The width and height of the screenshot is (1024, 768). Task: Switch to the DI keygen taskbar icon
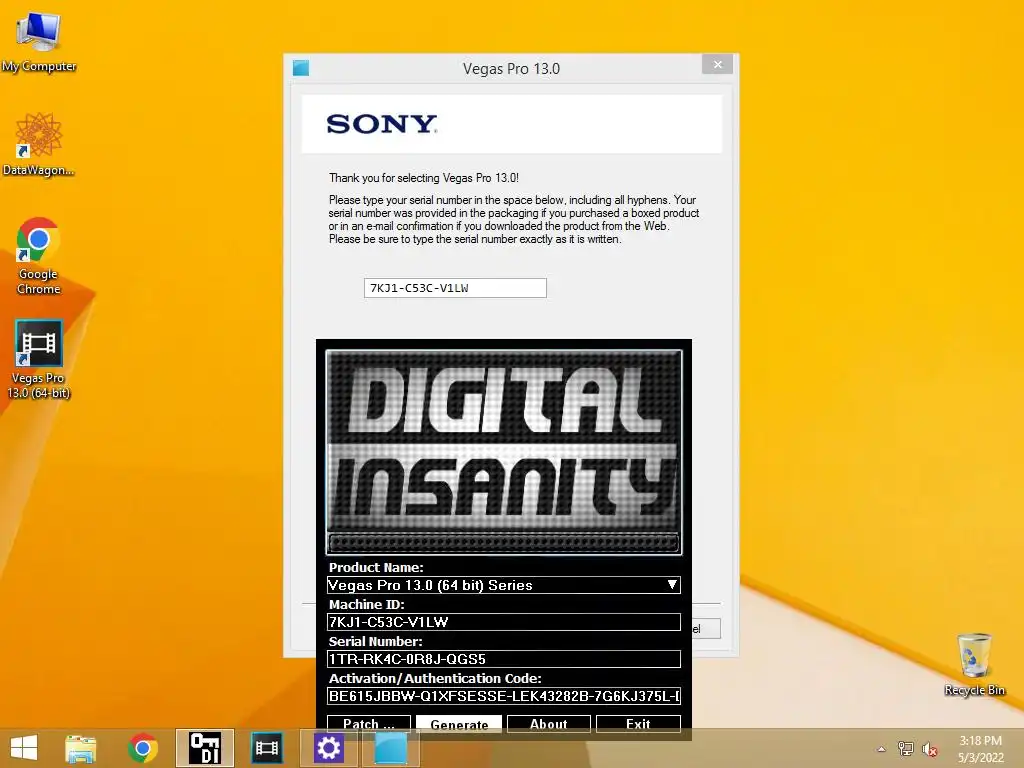click(205, 748)
